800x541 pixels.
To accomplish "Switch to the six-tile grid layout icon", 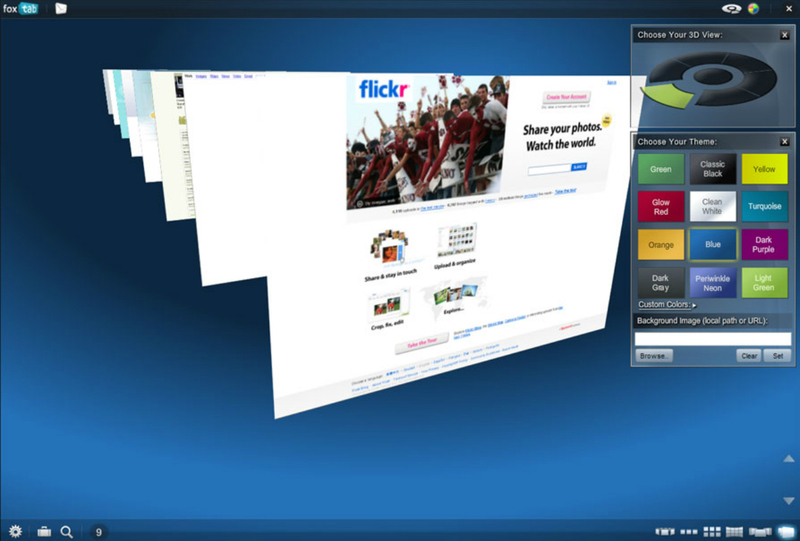I will point(712,532).
